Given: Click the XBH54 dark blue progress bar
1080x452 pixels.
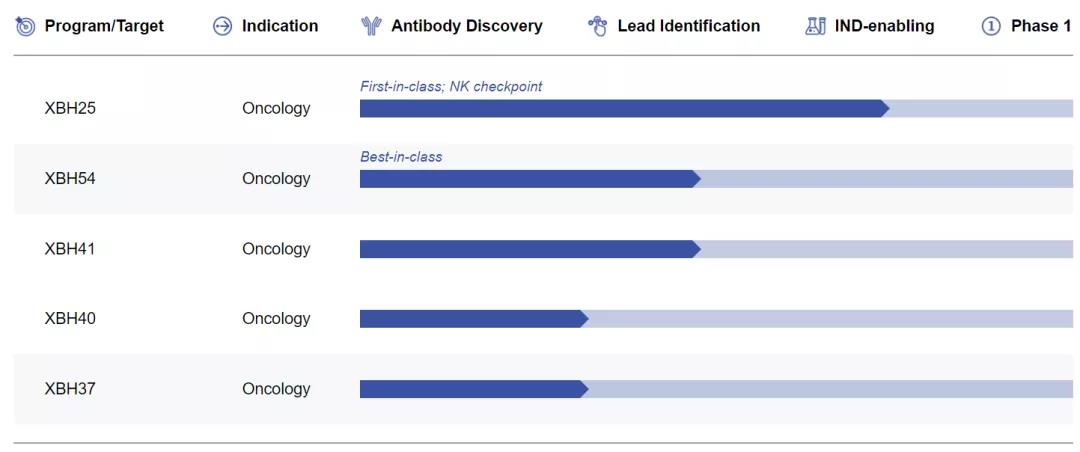Looking at the screenshot, I should 528,178.
